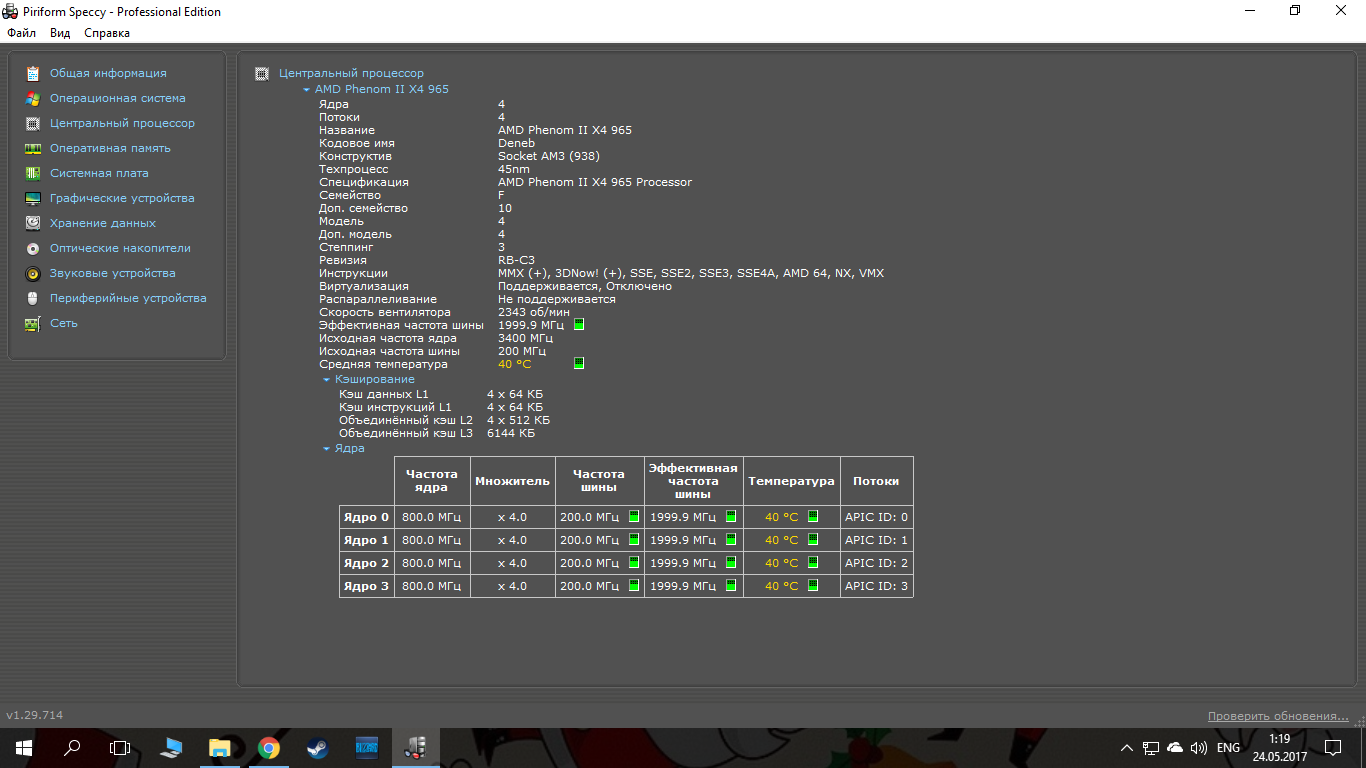Viewport: 1366px width, 768px height.
Task: Click the Звуковые устройства speaker icon
Action: 33,273
